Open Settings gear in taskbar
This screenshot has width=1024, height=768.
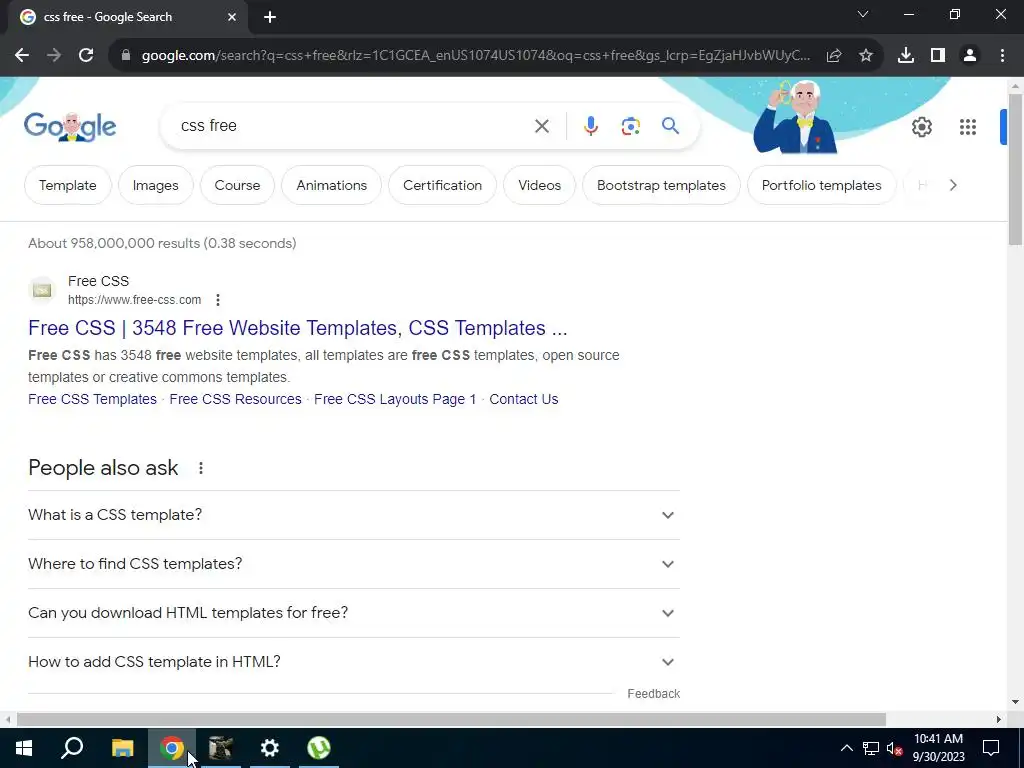tap(270, 748)
